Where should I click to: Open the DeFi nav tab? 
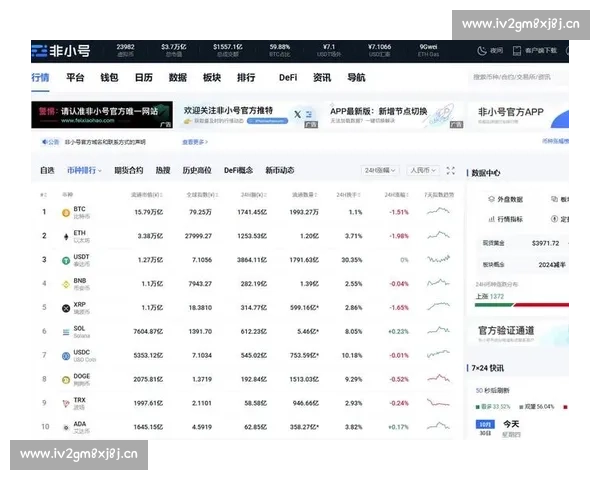[288, 78]
